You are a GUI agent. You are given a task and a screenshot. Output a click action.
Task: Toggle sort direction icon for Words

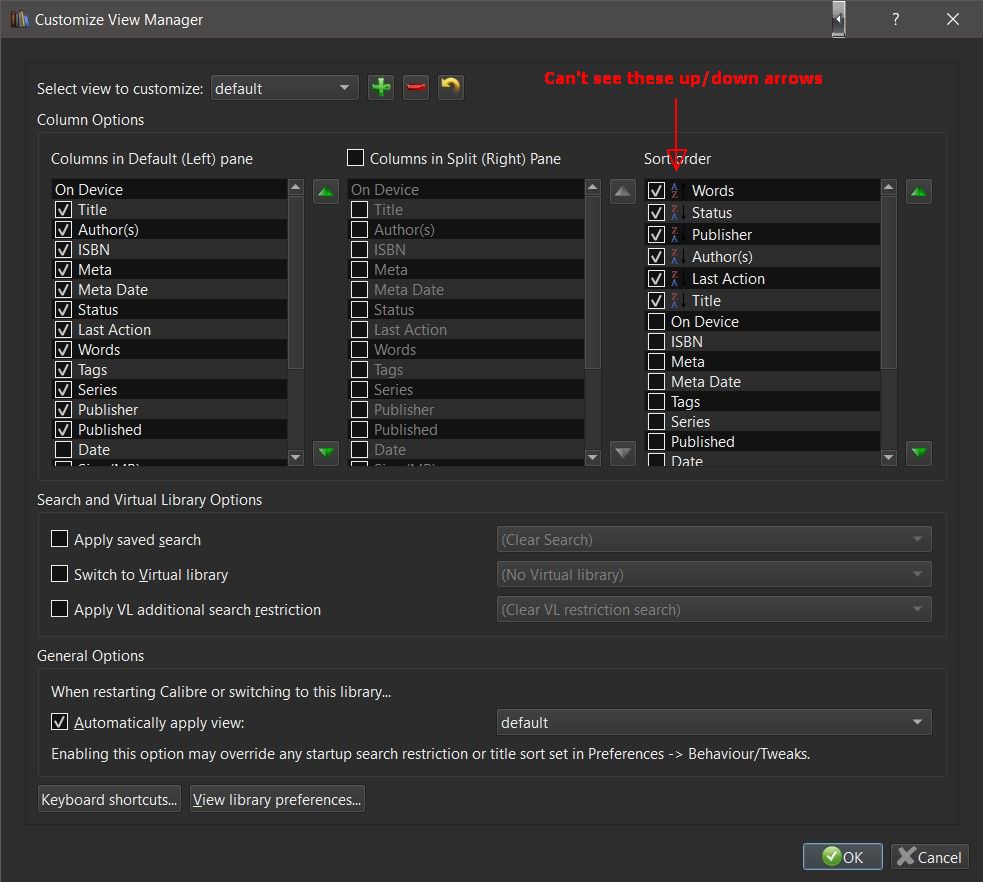point(676,191)
